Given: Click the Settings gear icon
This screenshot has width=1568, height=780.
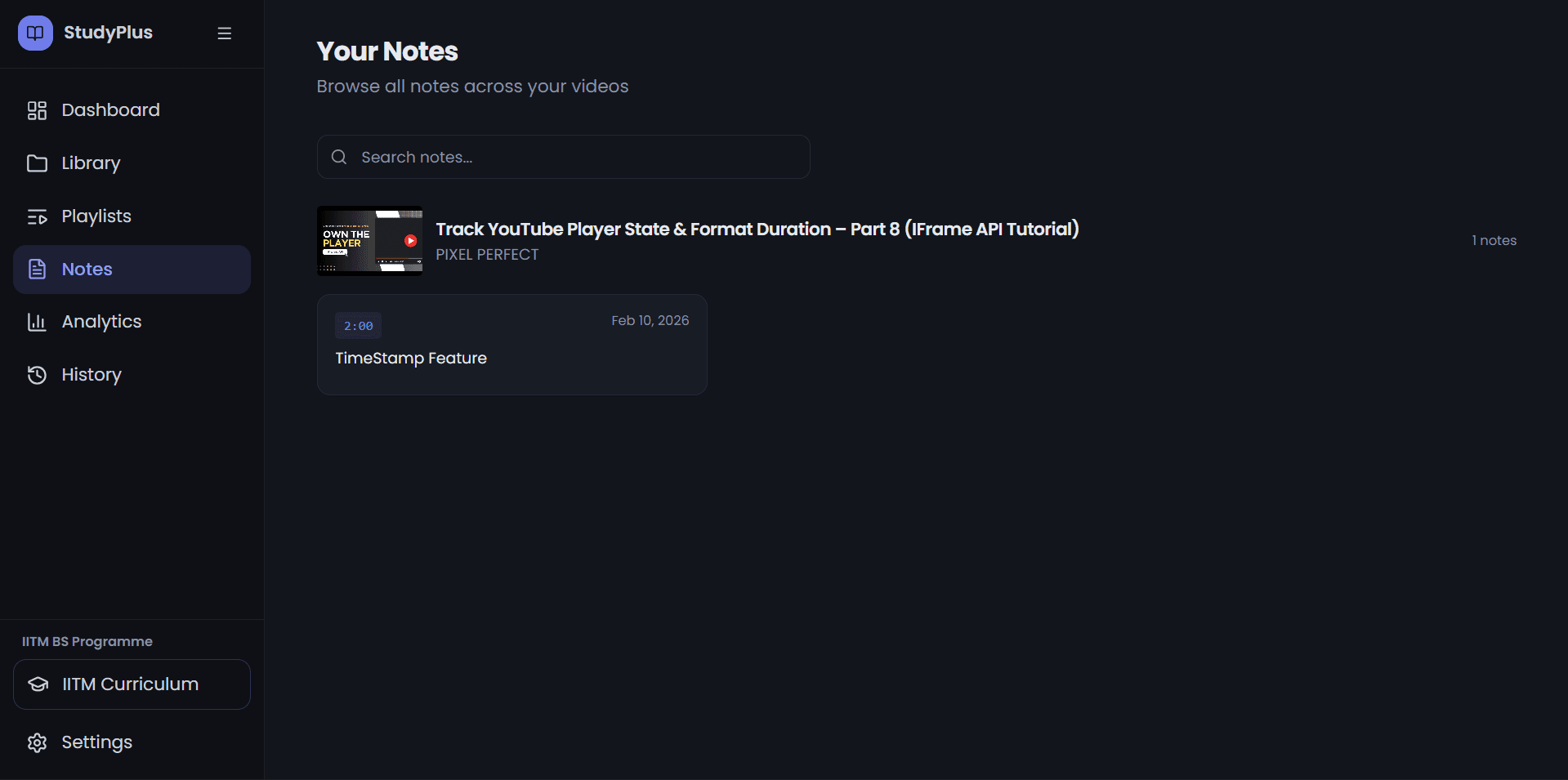Looking at the screenshot, I should pyautogui.click(x=37, y=742).
